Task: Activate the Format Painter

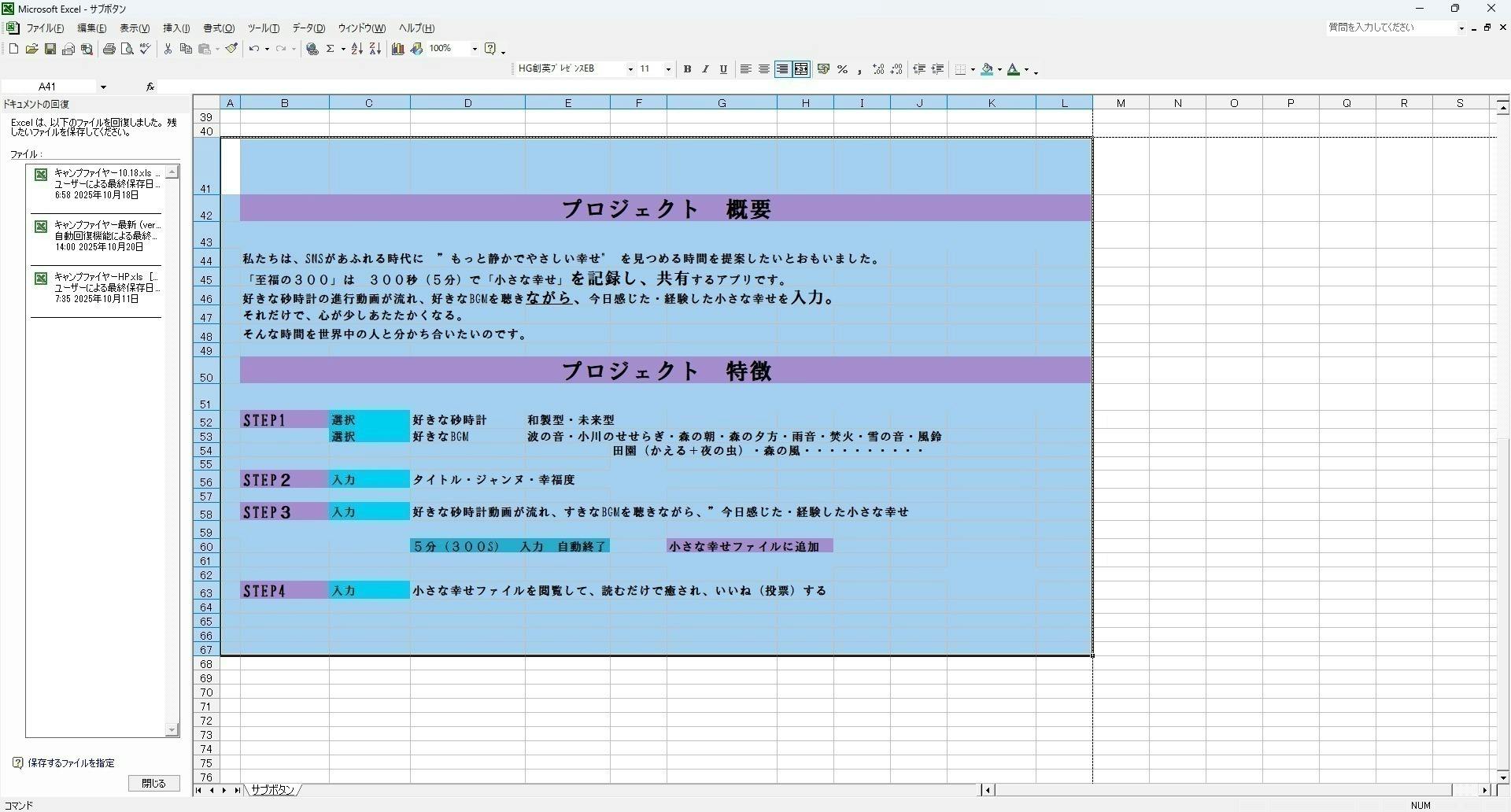Action: pos(231,49)
